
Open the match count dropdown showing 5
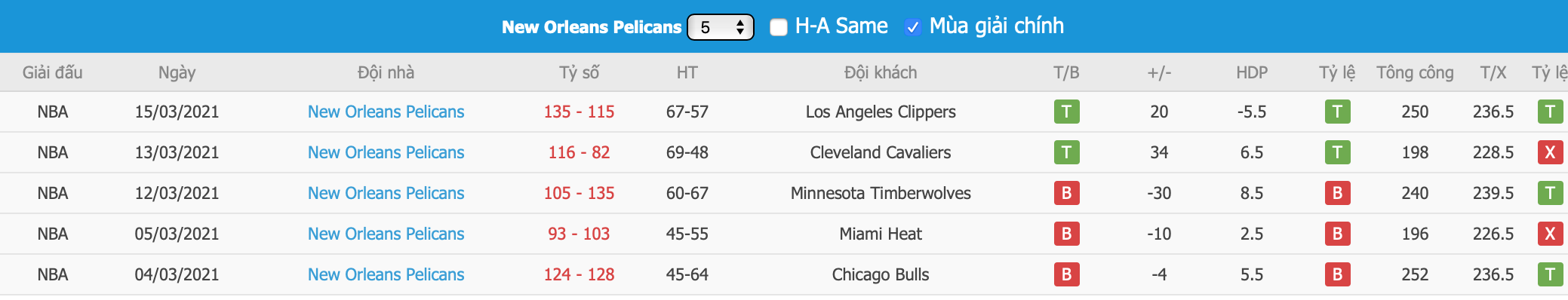[x=721, y=27]
